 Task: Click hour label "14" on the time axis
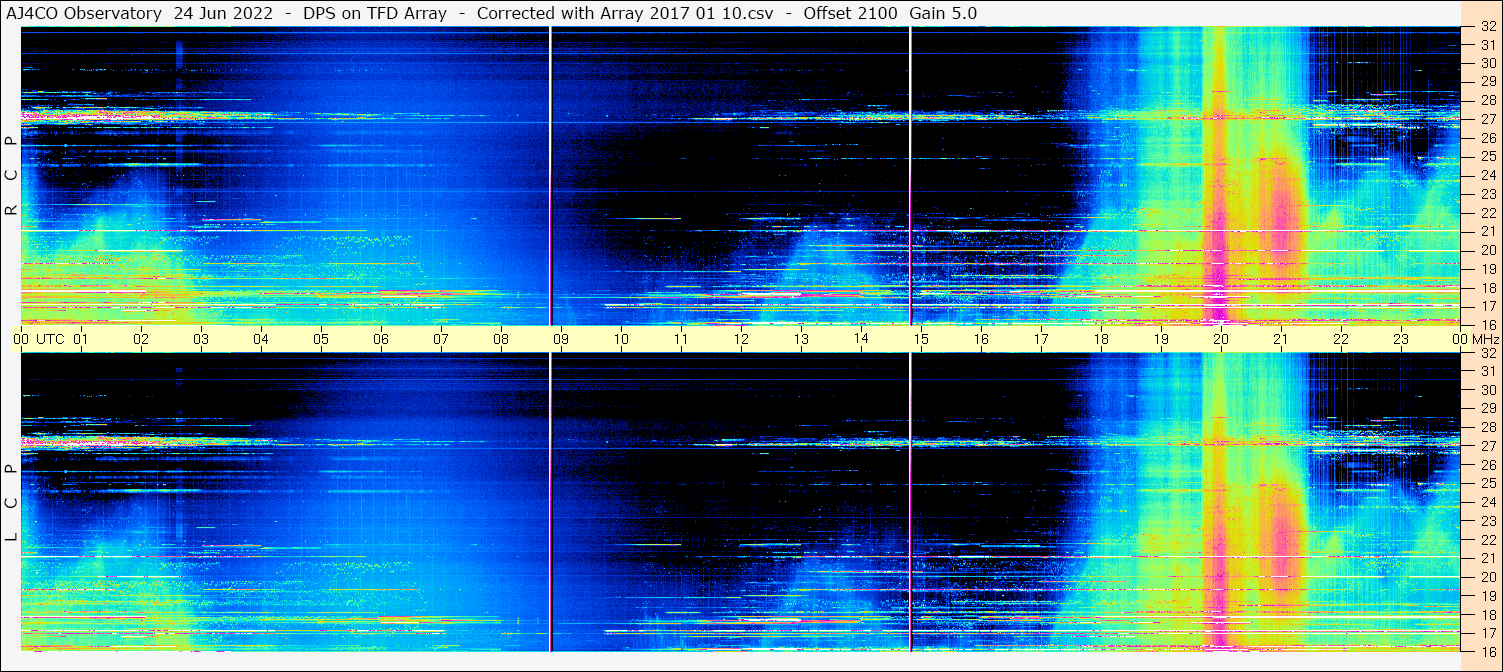pos(861,338)
